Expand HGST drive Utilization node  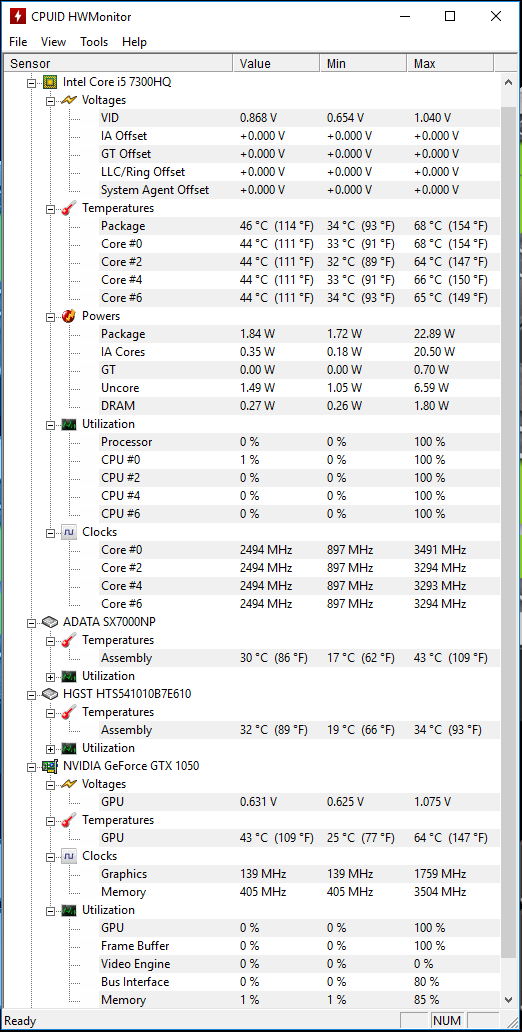coord(51,748)
